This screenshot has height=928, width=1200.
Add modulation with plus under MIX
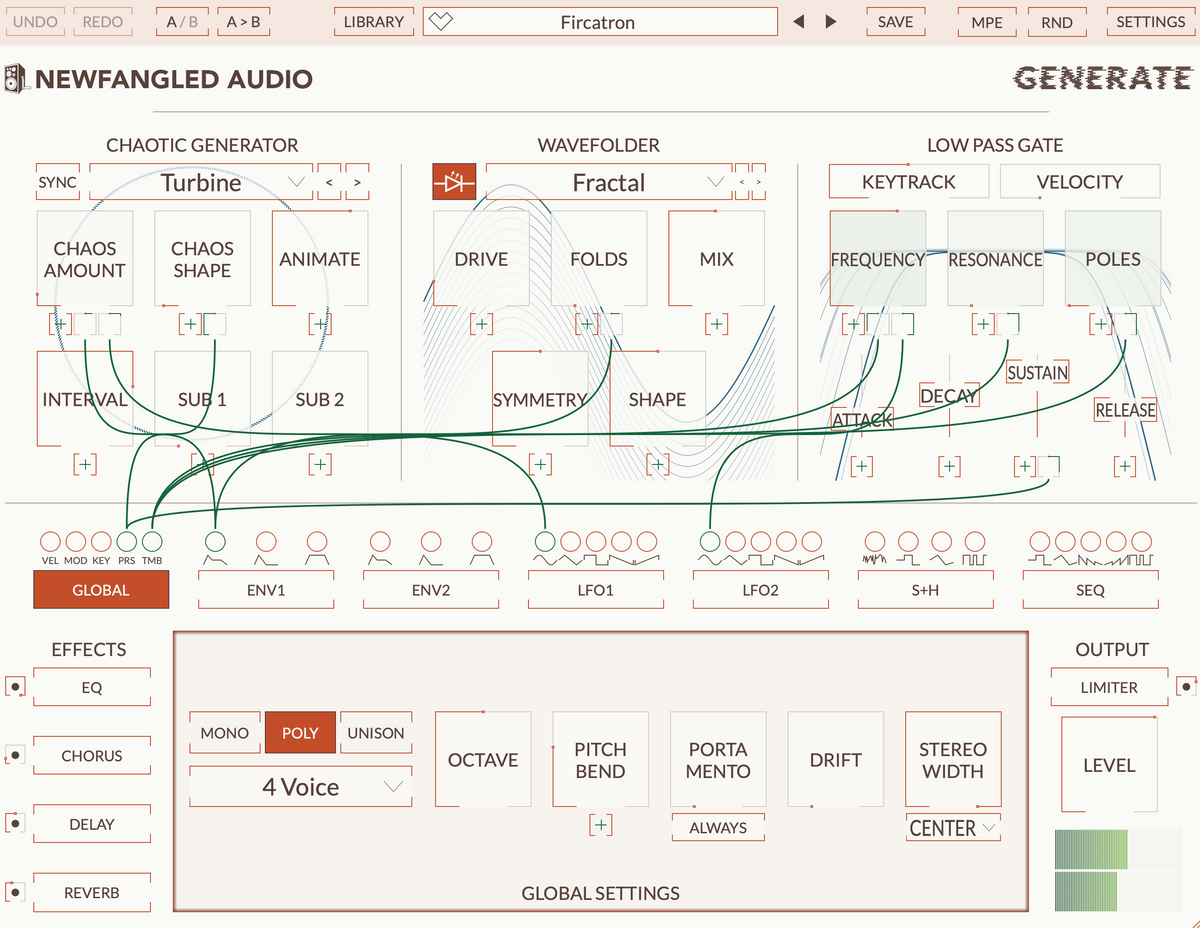716,324
